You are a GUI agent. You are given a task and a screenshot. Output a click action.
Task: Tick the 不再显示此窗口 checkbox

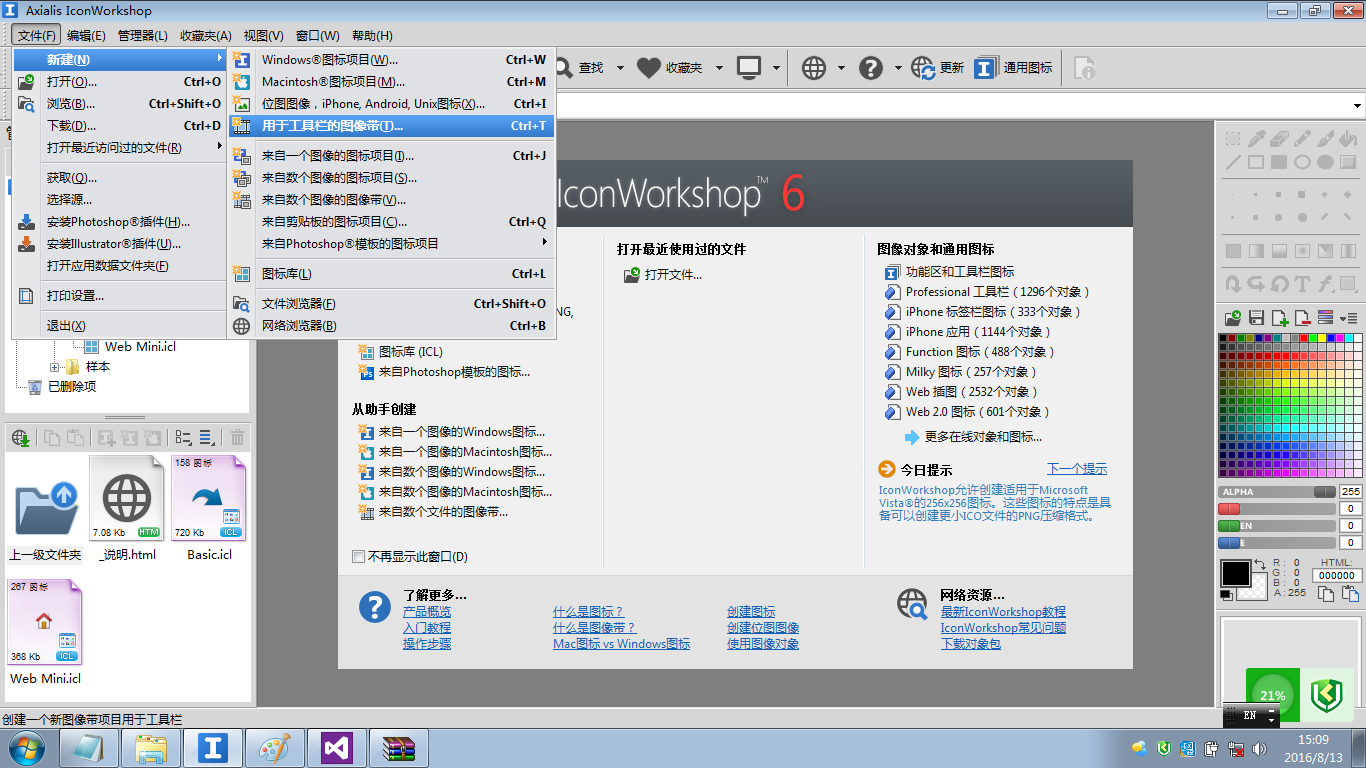coord(359,556)
